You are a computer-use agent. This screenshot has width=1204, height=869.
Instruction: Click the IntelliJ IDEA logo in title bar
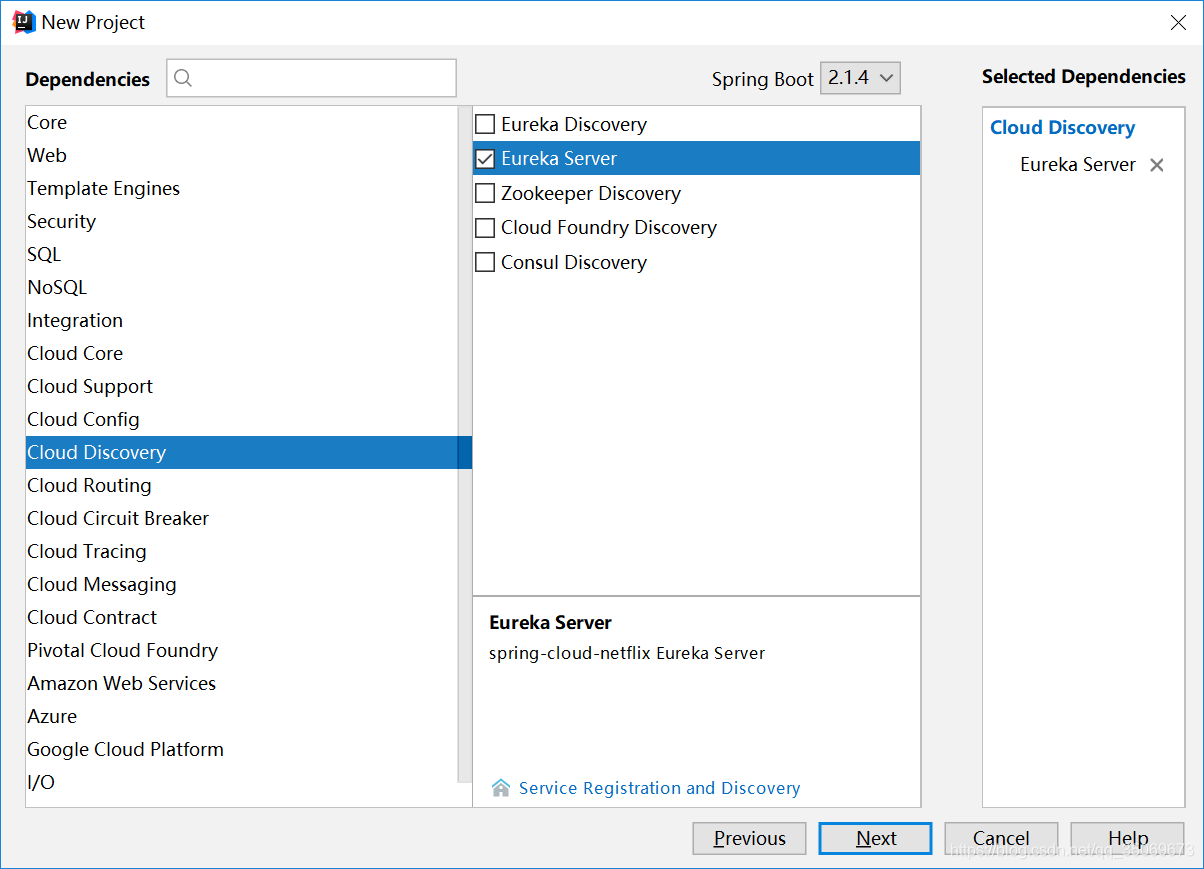23,22
